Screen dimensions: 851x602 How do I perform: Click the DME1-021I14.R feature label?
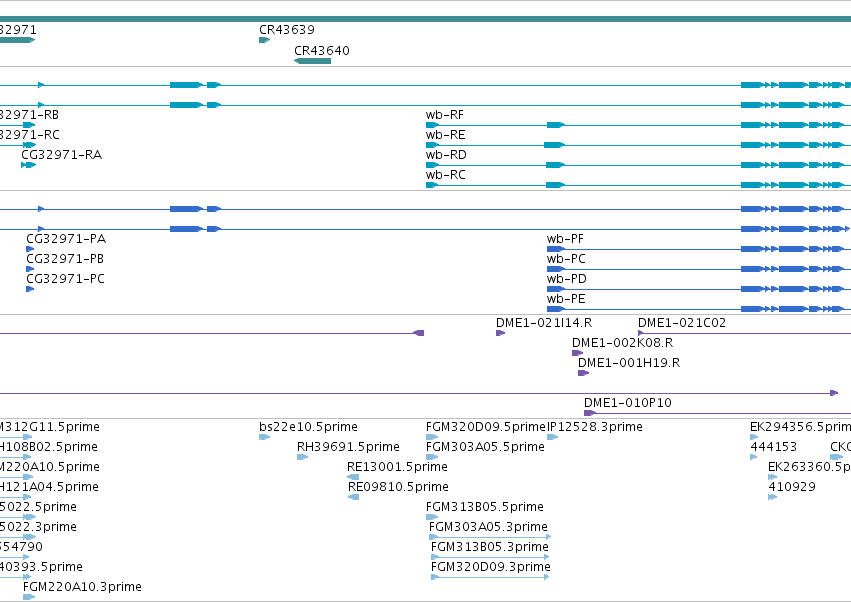(544, 323)
